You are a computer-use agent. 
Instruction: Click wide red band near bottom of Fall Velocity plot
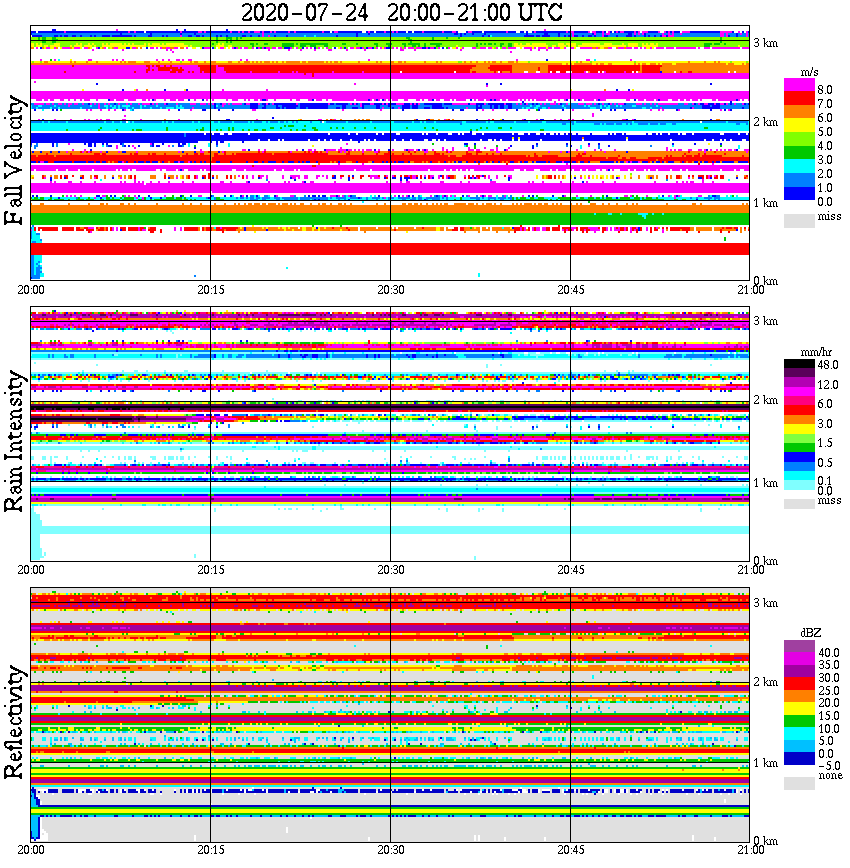390,249
